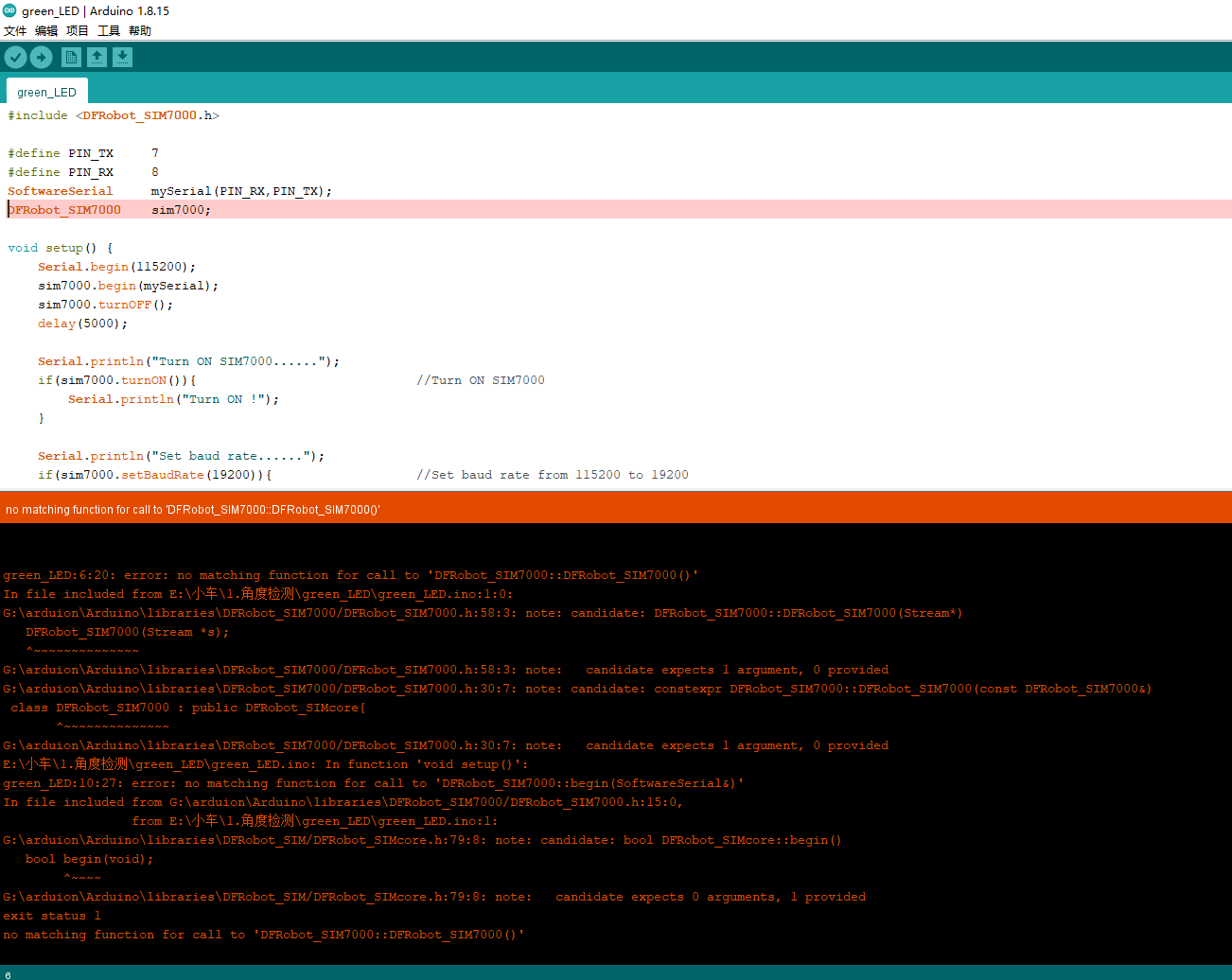Viewport: 1232px width, 980px height.
Task: Click the #define PIN_TX line
Action: click(x=83, y=153)
